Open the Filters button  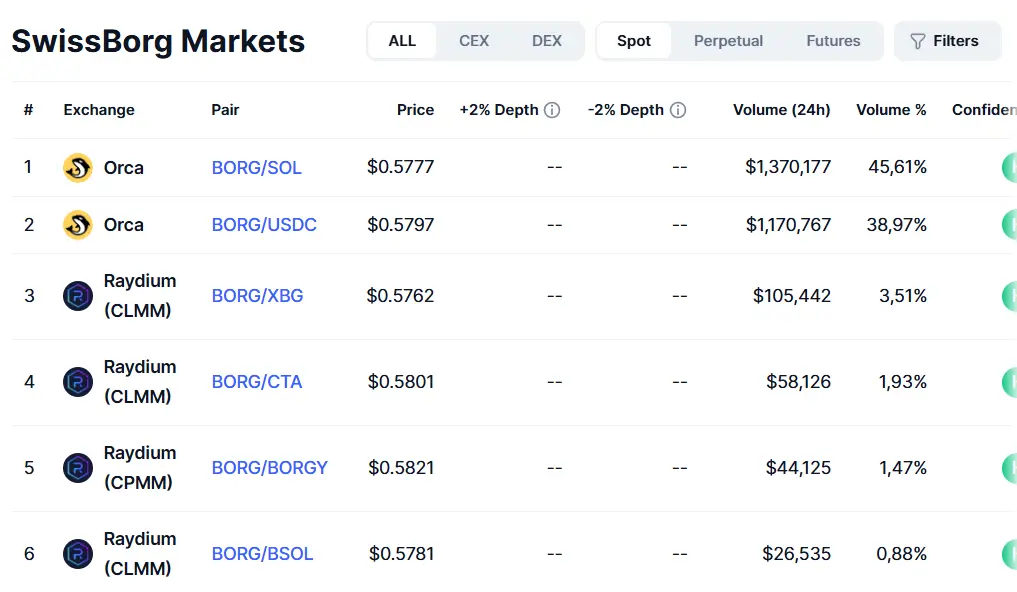click(946, 41)
